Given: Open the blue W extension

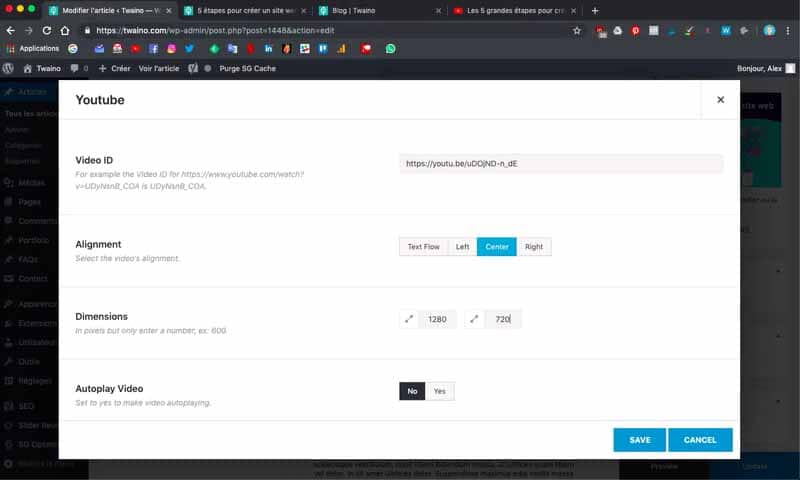Looking at the screenshot, I should coord(726,31).
